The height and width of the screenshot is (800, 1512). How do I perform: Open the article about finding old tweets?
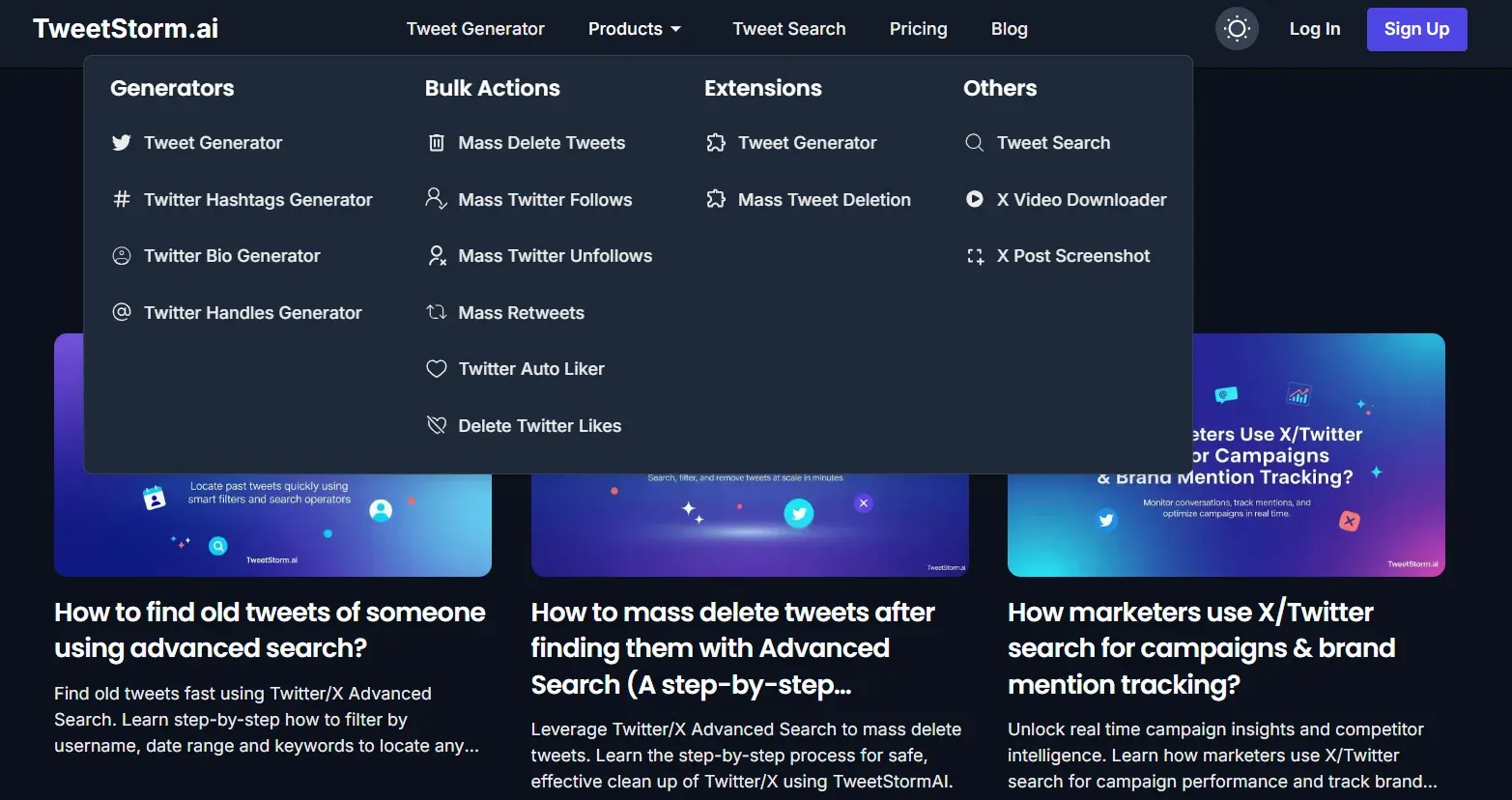point(269,629)
